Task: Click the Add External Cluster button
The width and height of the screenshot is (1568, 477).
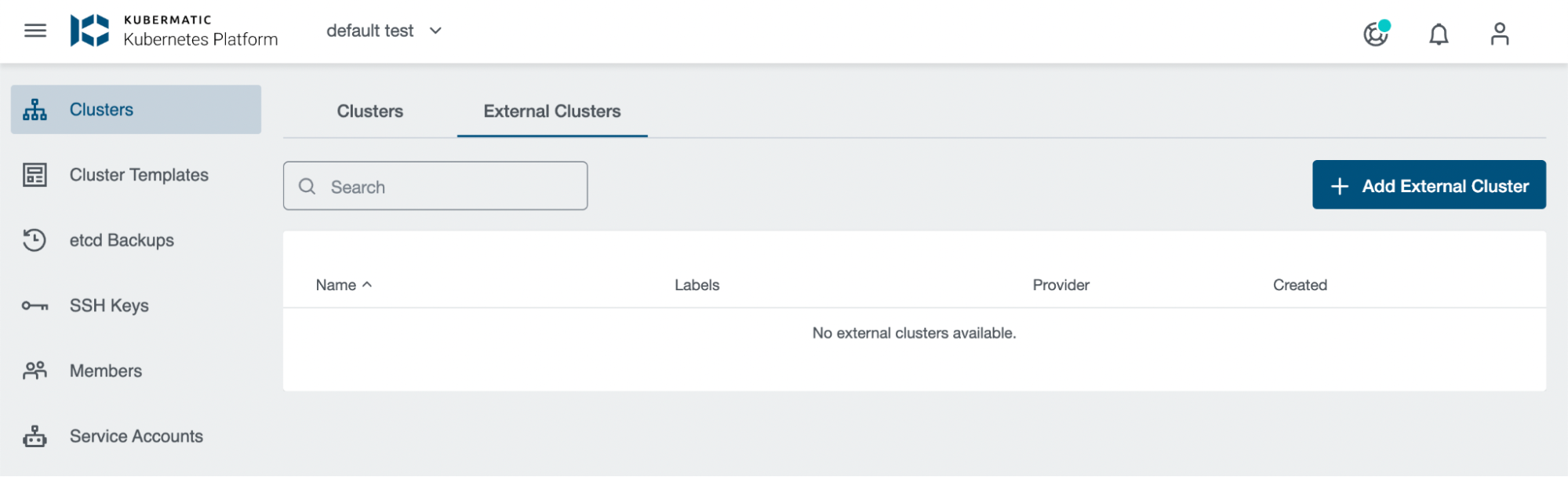Action: click(1428, 184)
